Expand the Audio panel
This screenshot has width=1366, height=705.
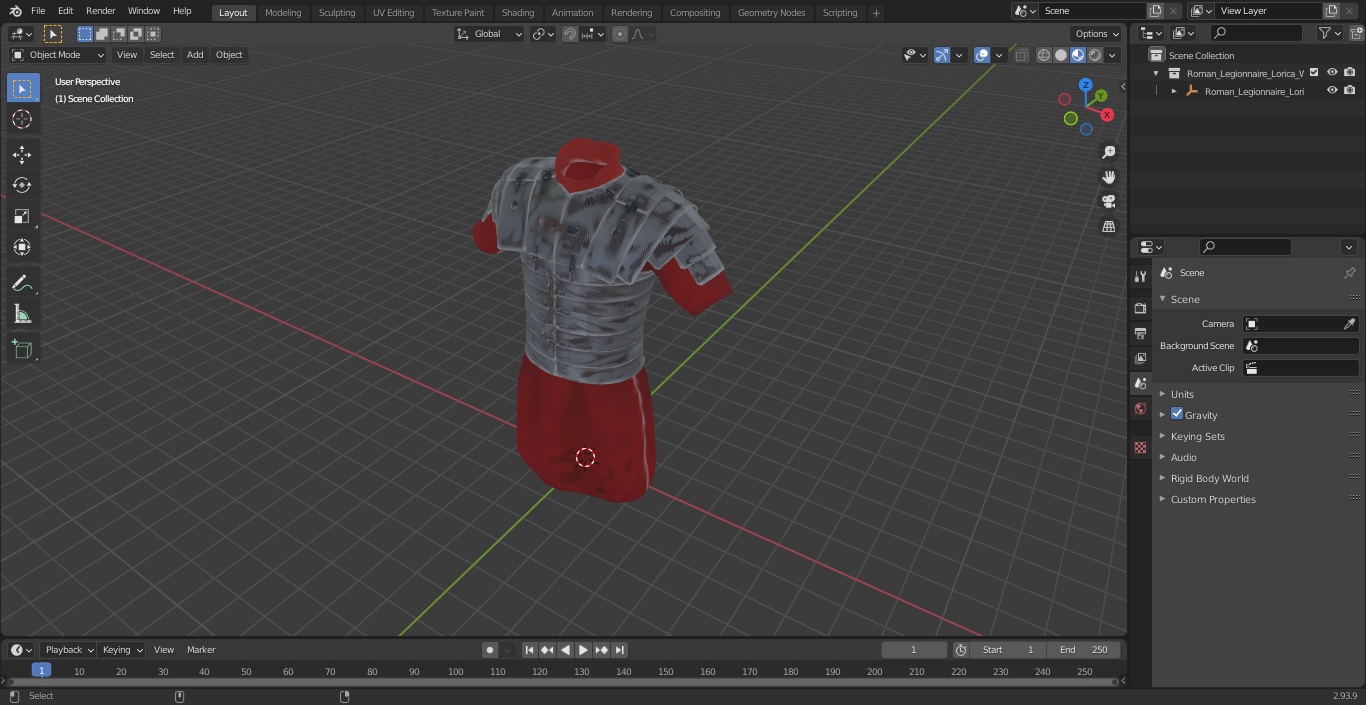coord(1183,457)
